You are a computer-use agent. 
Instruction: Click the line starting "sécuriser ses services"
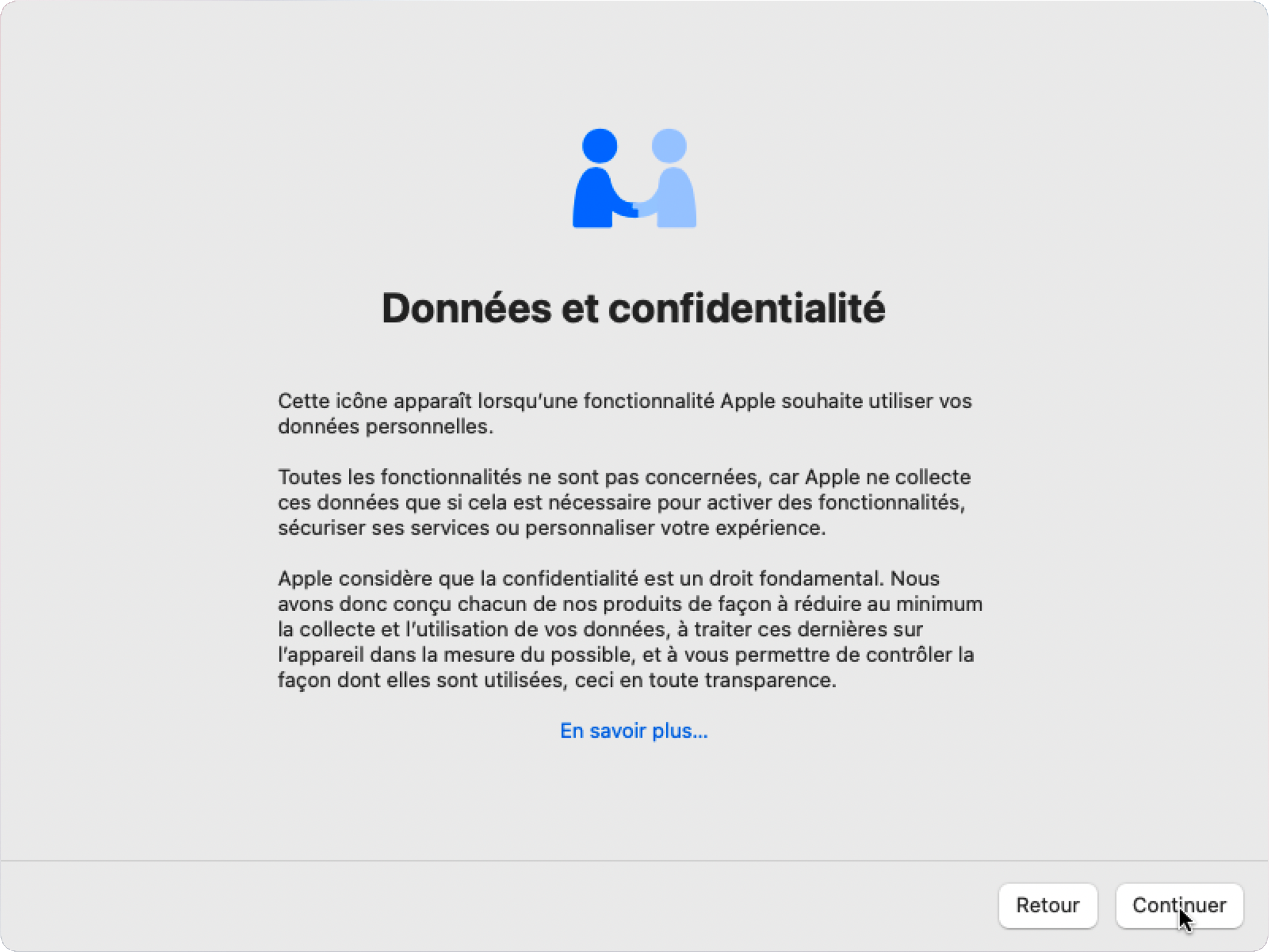pyautogui.click(x=551, y=528)
